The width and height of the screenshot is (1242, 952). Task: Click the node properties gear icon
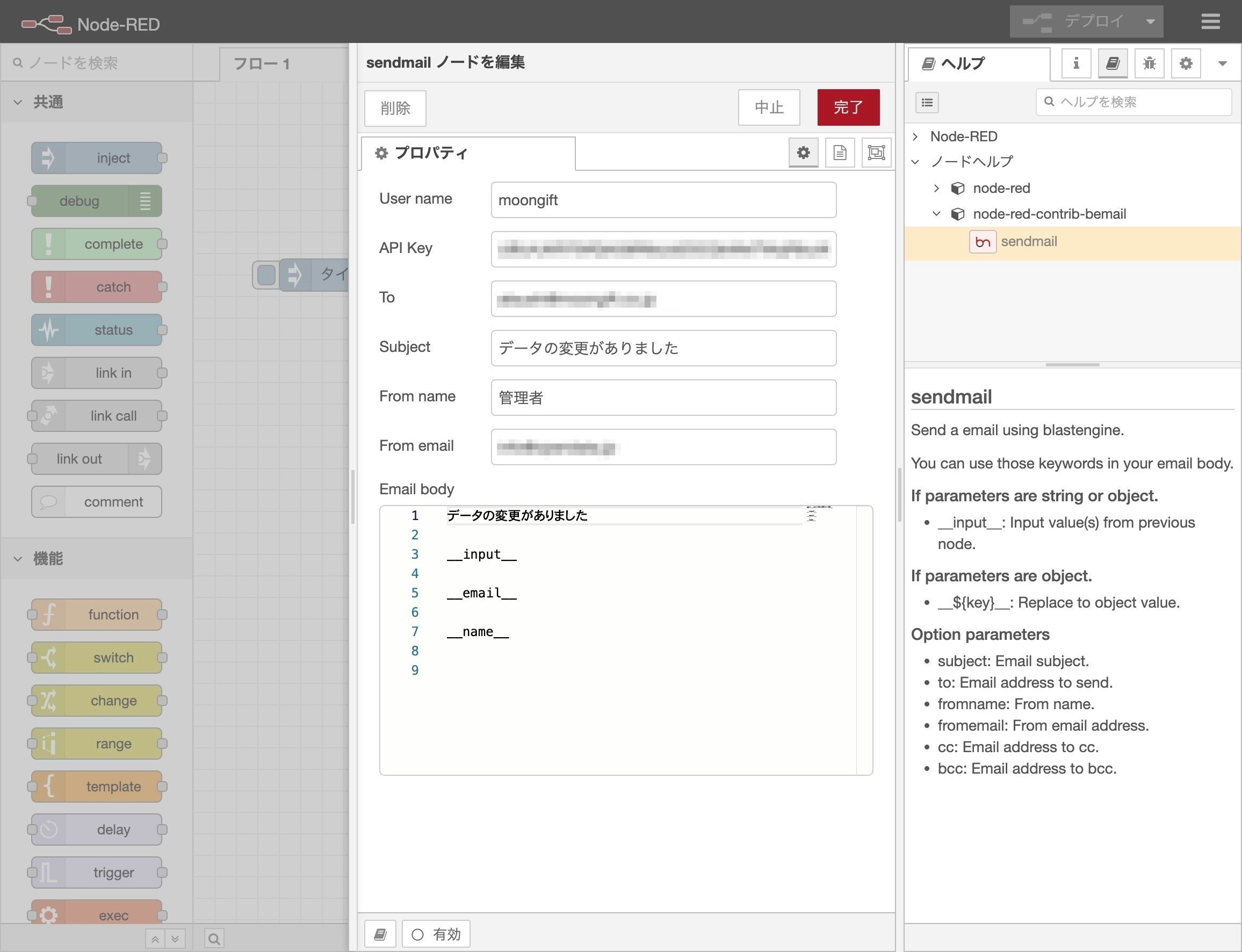tap(803, 153)
